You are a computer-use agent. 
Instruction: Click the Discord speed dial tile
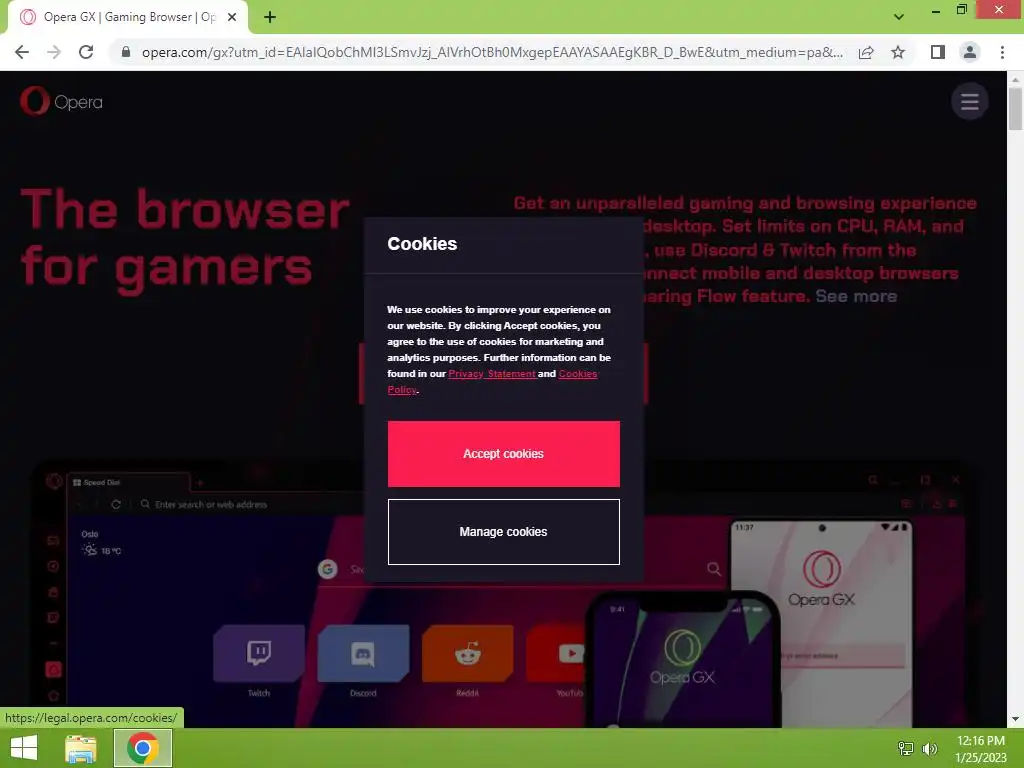(x=363, y=654)
